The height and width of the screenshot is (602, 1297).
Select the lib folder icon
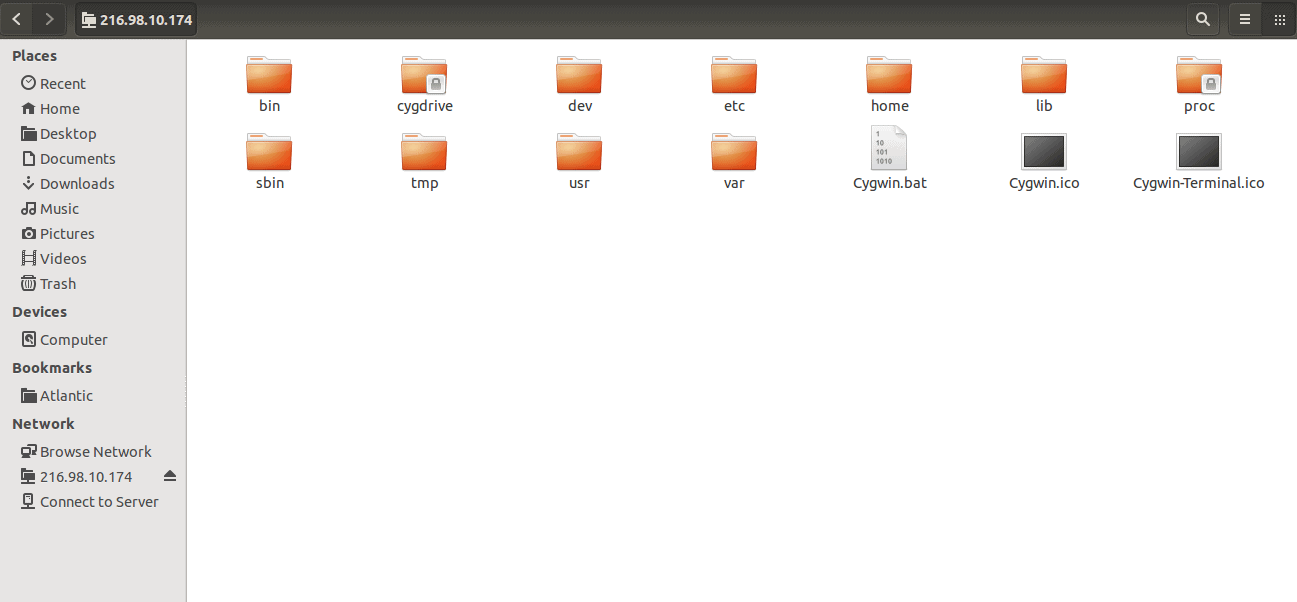[x=1044, y=75]
